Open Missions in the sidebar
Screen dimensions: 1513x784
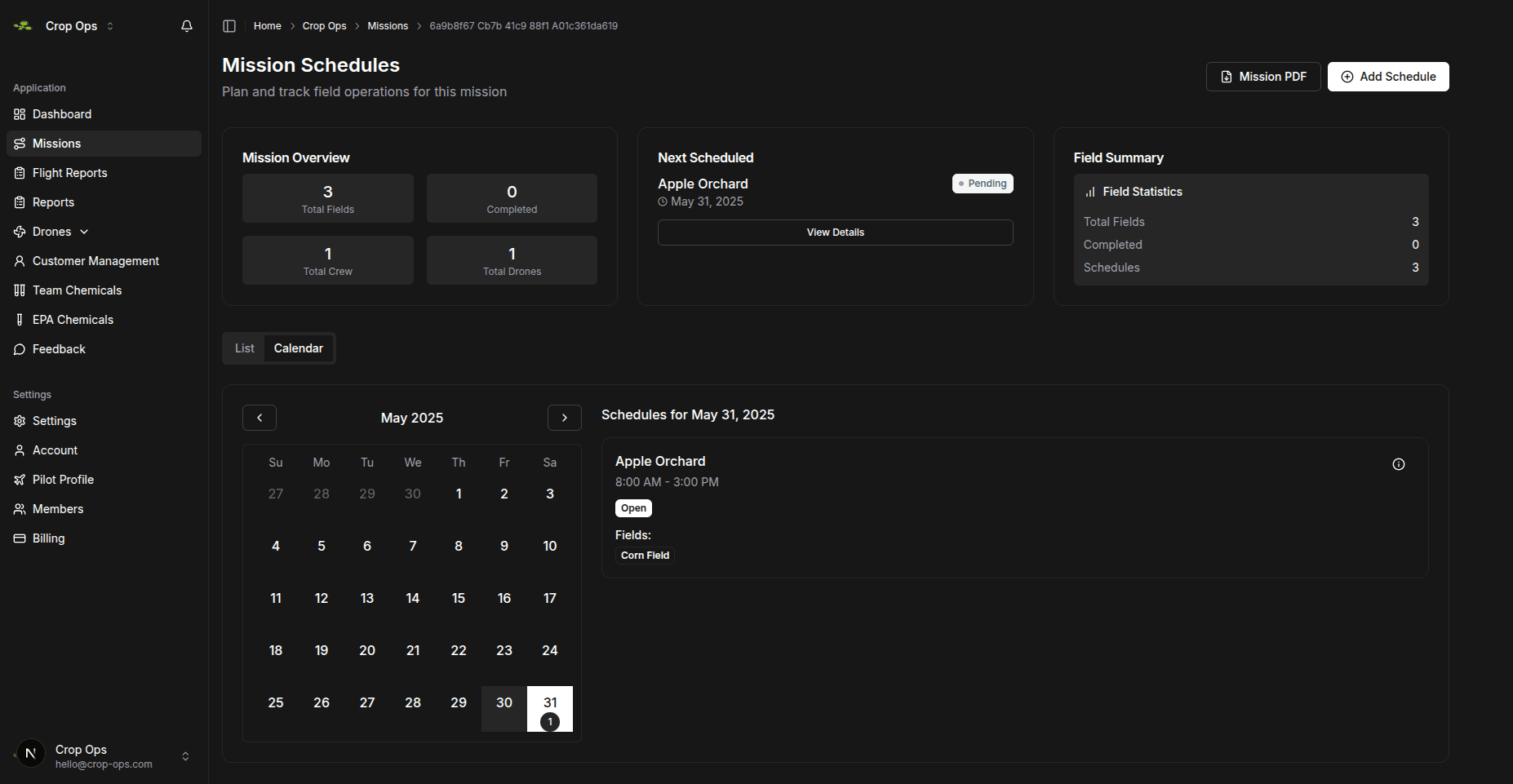[104, 144]
